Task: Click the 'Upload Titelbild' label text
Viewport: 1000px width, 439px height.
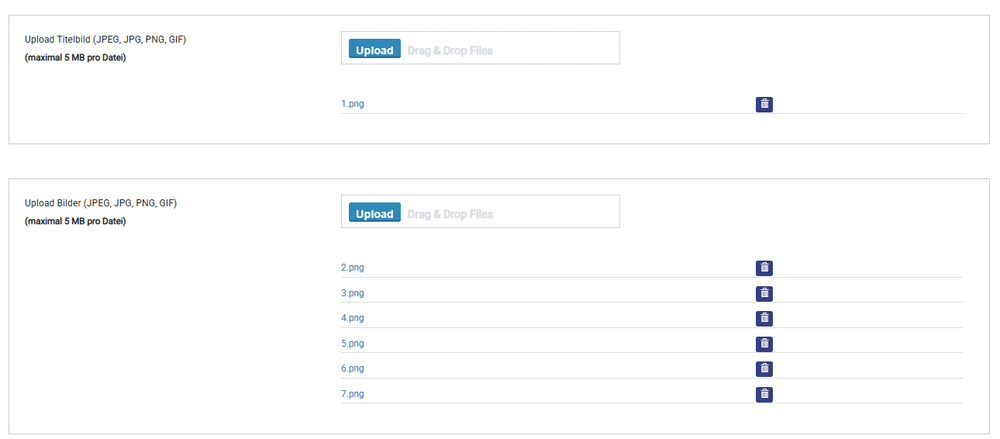Action: [59, 40]
